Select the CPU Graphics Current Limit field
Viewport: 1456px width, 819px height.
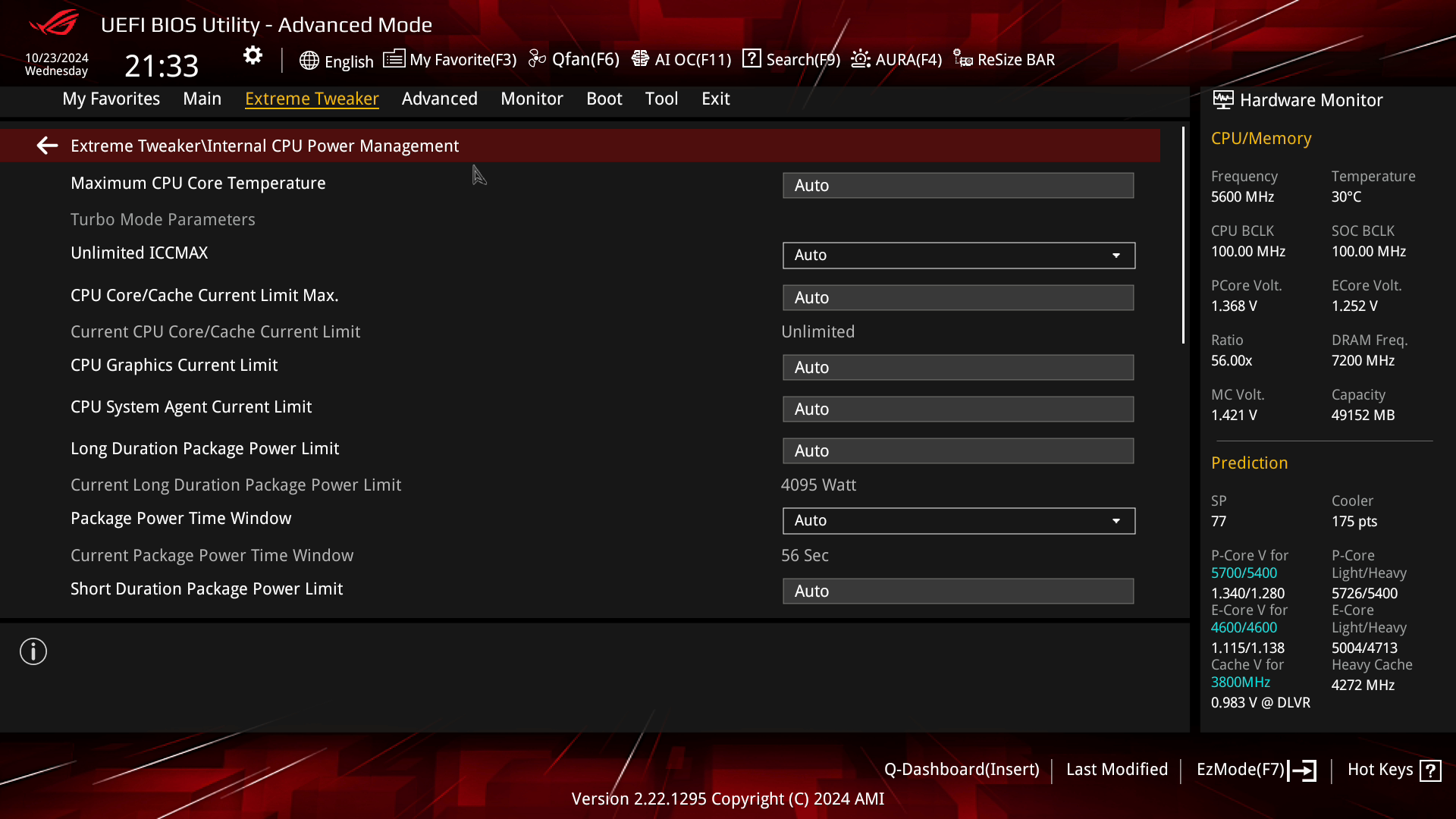958,367
